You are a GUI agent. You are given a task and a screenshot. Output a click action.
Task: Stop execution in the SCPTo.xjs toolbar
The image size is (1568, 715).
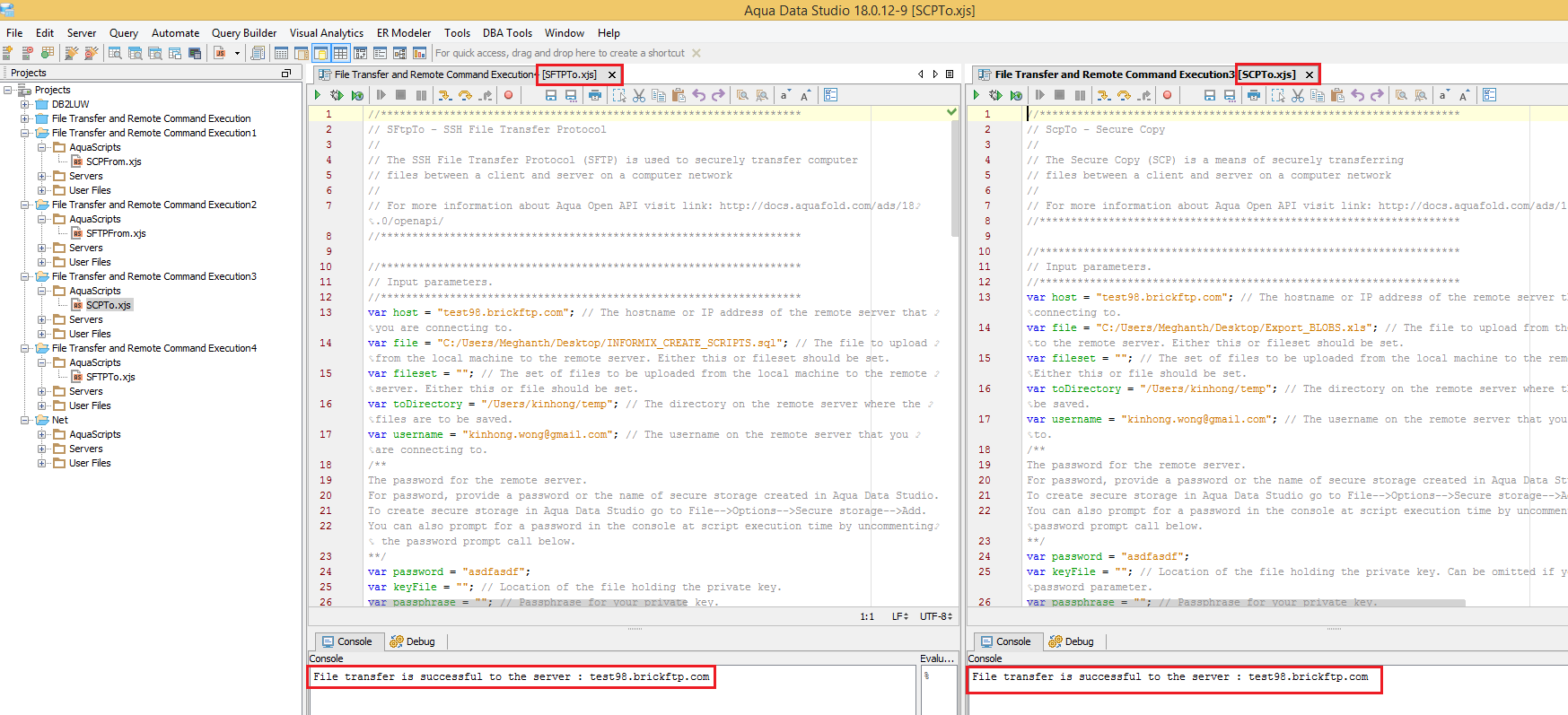click(1059, 95)
